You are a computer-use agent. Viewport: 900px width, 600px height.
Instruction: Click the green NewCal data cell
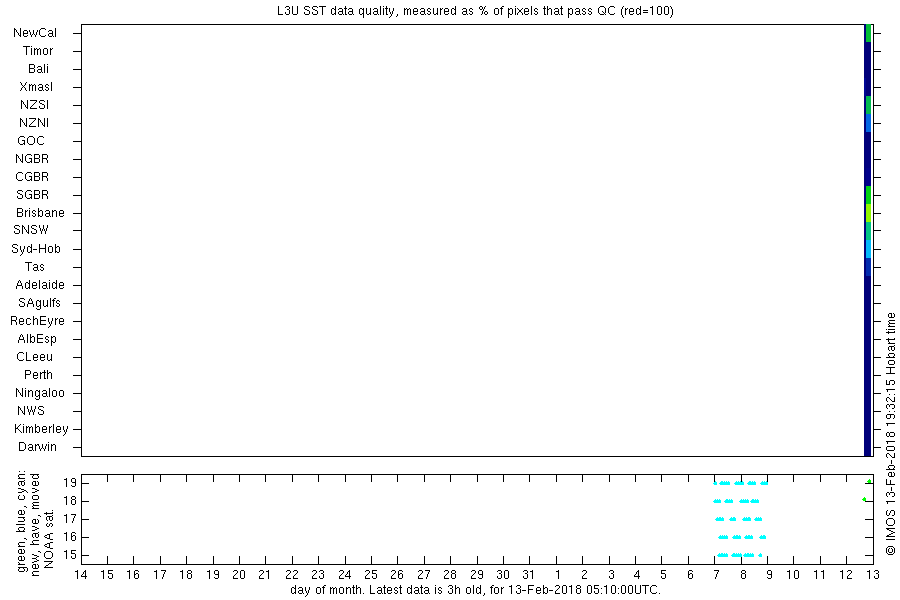click(x=868, y=33)
